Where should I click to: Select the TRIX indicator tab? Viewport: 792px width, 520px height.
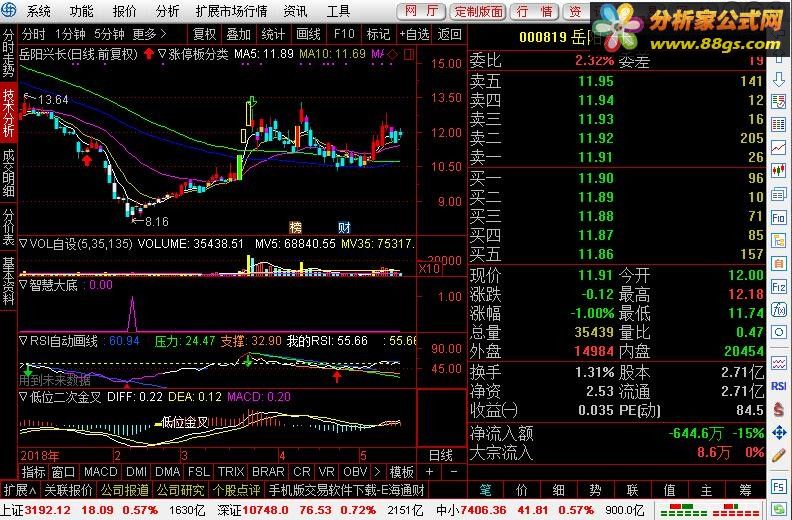click(x=231, y=472)
